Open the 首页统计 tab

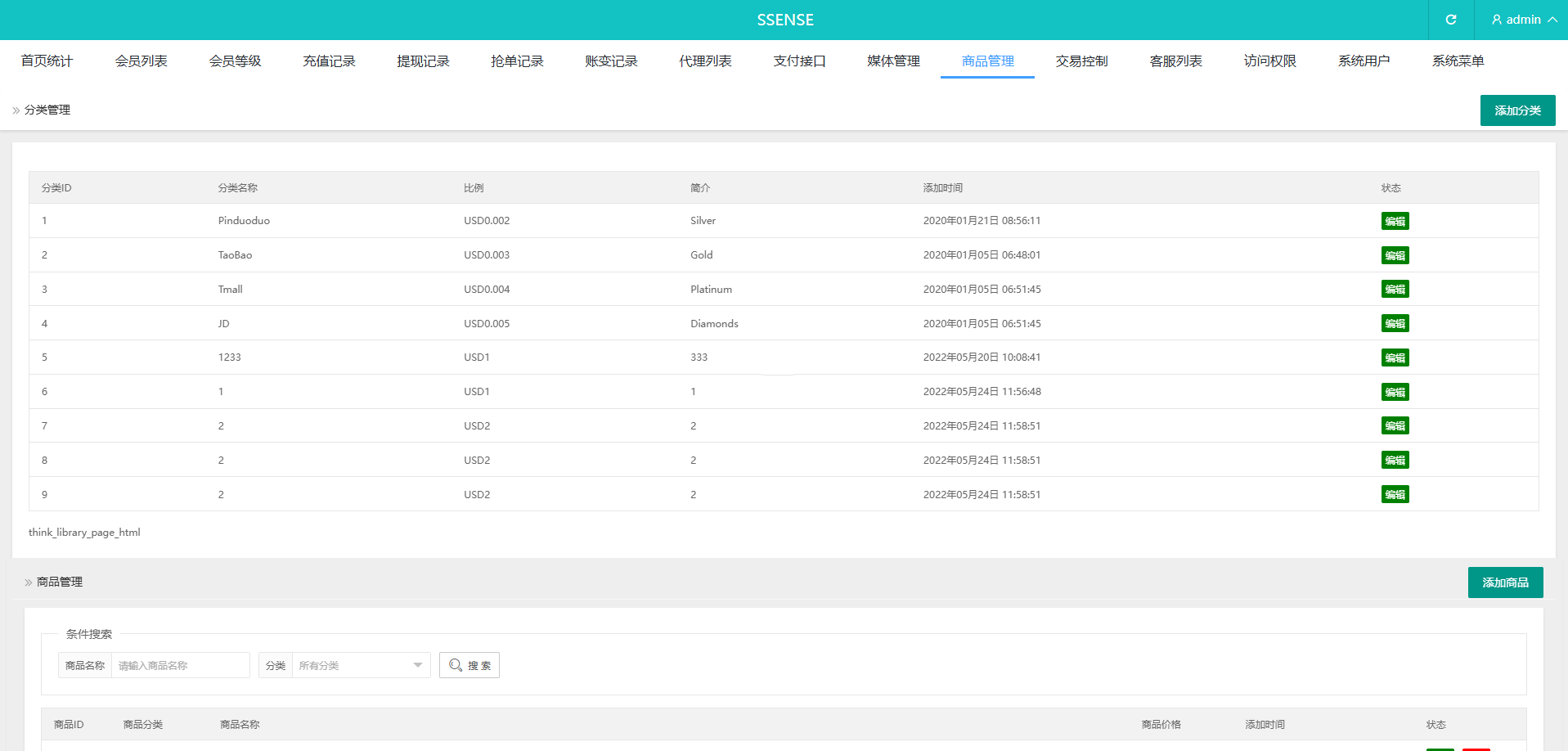coord(47,61)
